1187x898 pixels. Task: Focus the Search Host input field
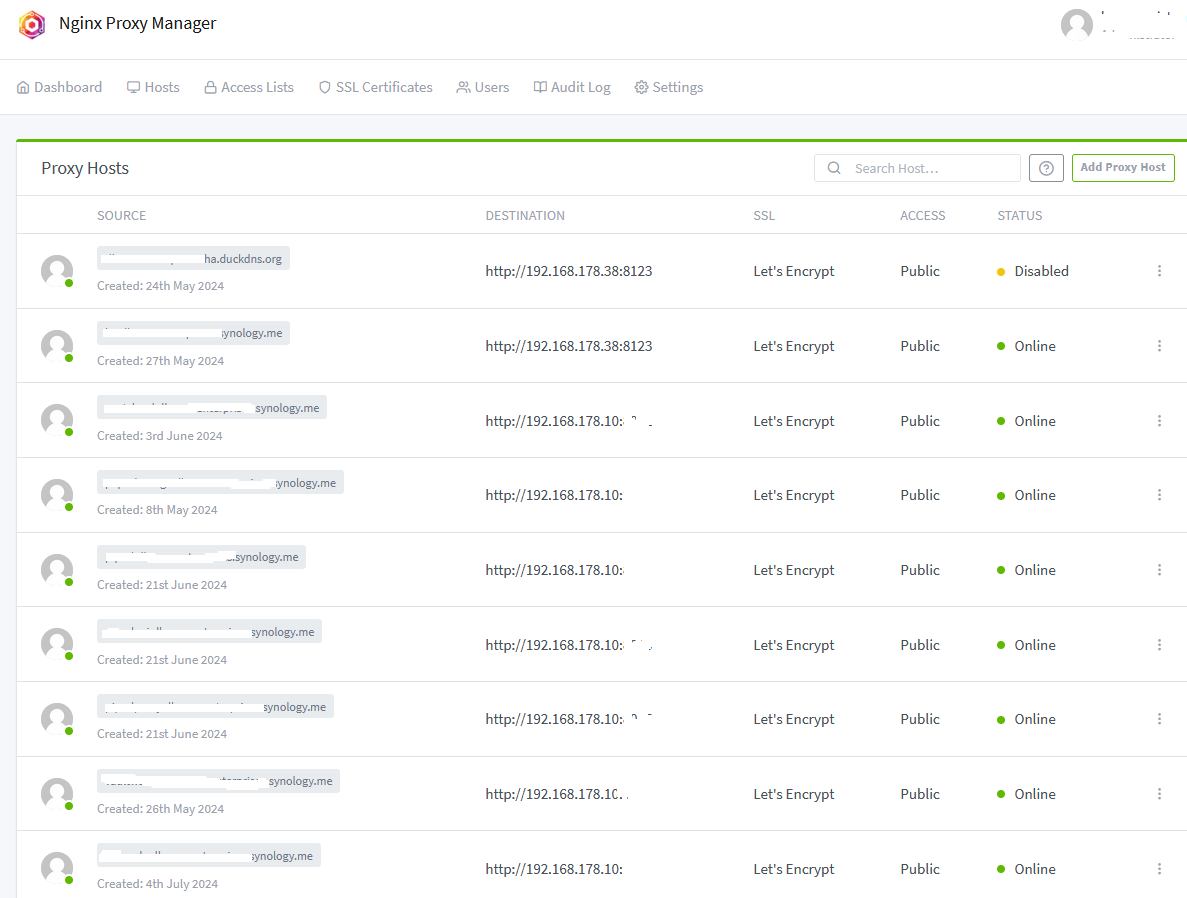coord(930,168)
